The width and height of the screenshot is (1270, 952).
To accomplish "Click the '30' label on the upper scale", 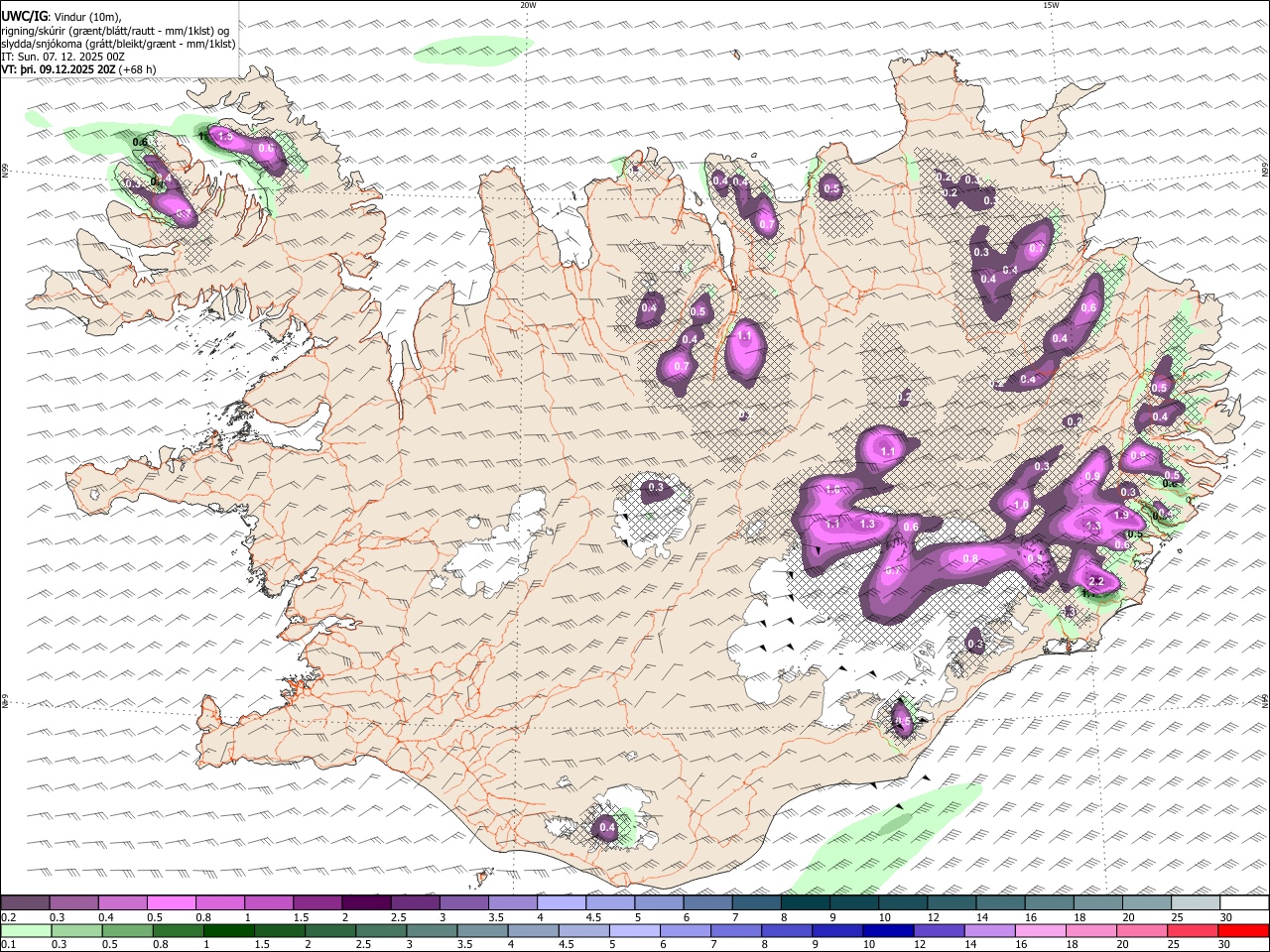I will click(1226, 917).
